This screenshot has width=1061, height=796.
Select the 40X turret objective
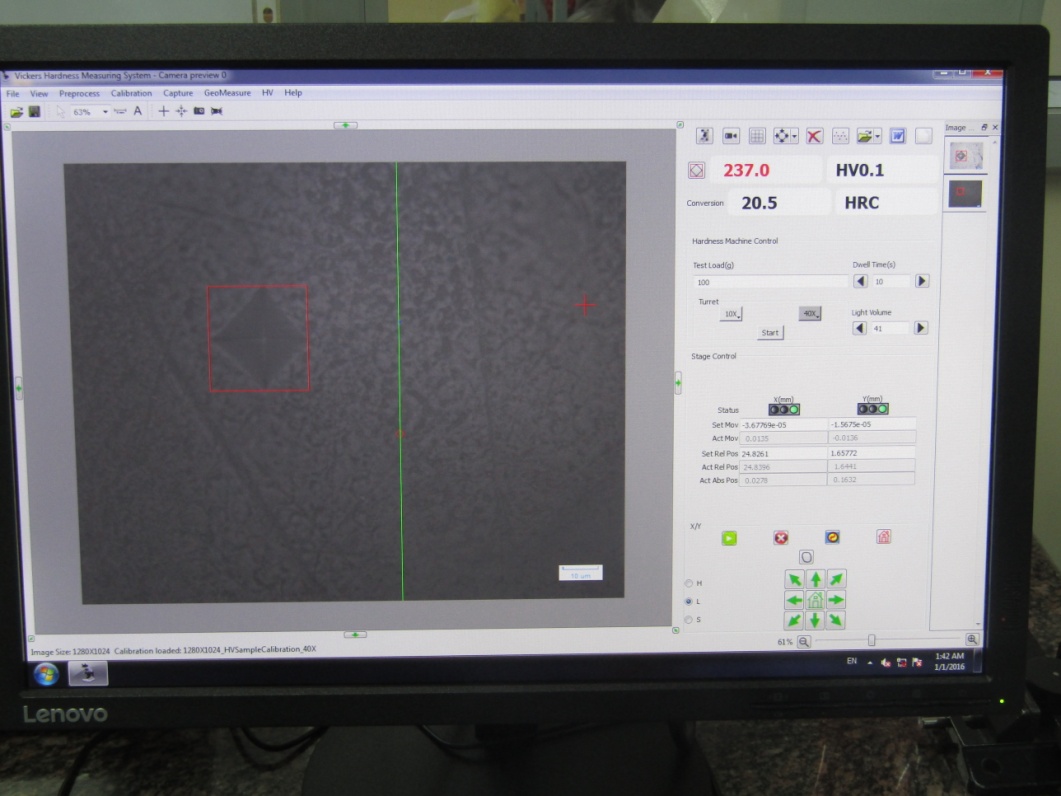pos(810,313)
